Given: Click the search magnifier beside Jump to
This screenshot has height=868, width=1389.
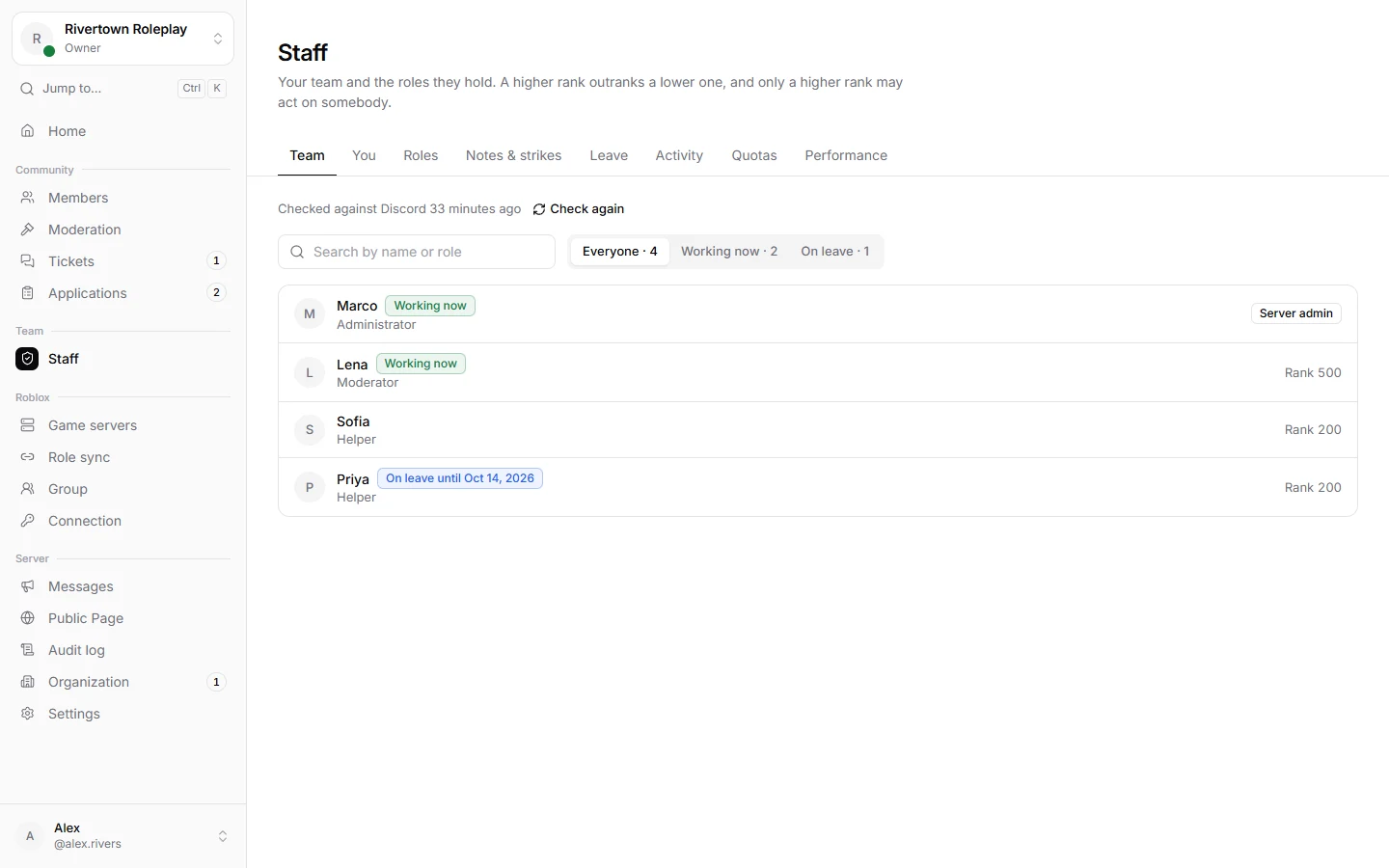Looking at the screenshot, I should click(27, 89).
